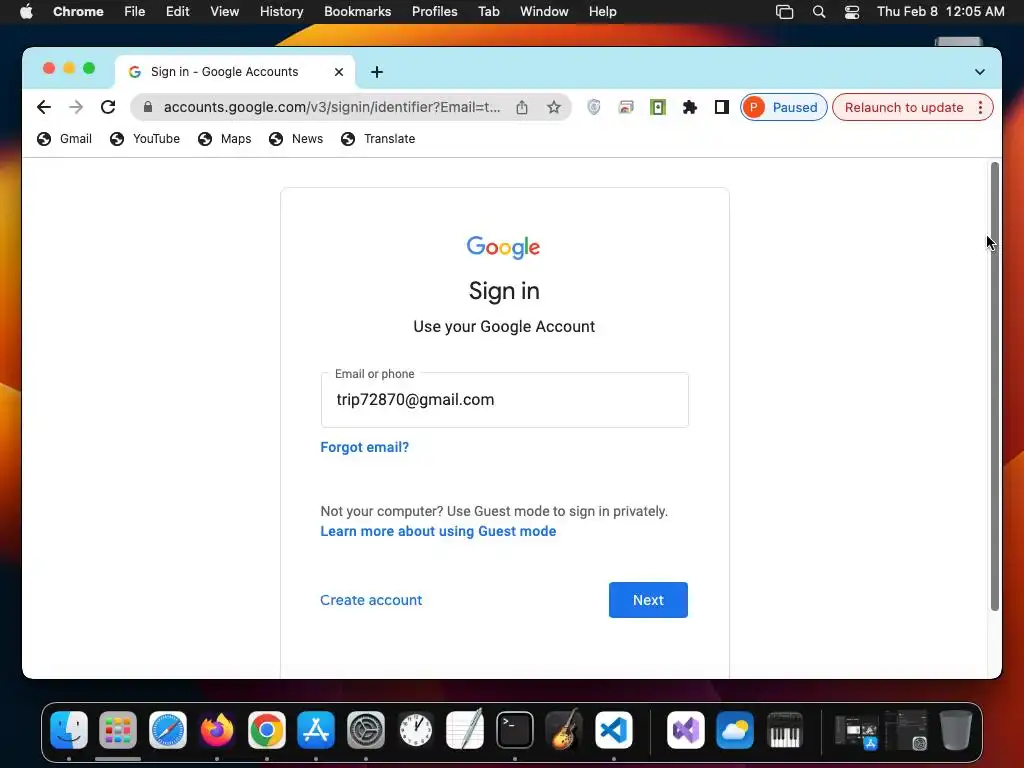Image resolution: width=1024 pixels, height=768 pixels.
Task: Open a new tab with plus button
Action: pos(377,72)
